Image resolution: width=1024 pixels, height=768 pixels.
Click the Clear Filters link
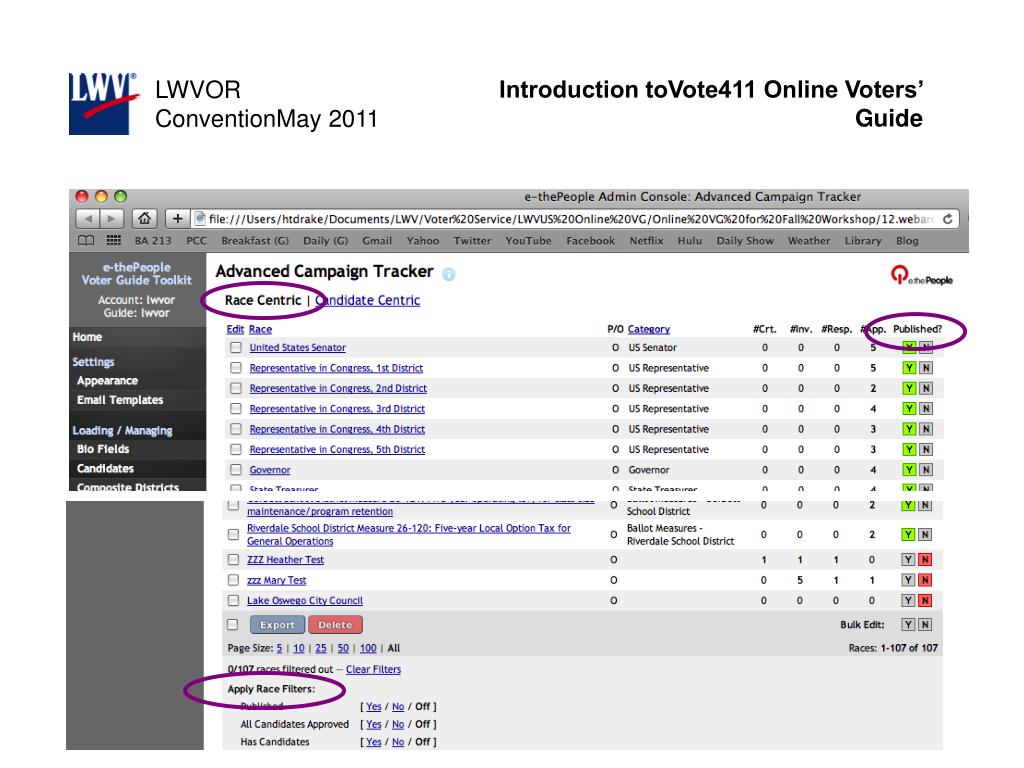(374, 669)
